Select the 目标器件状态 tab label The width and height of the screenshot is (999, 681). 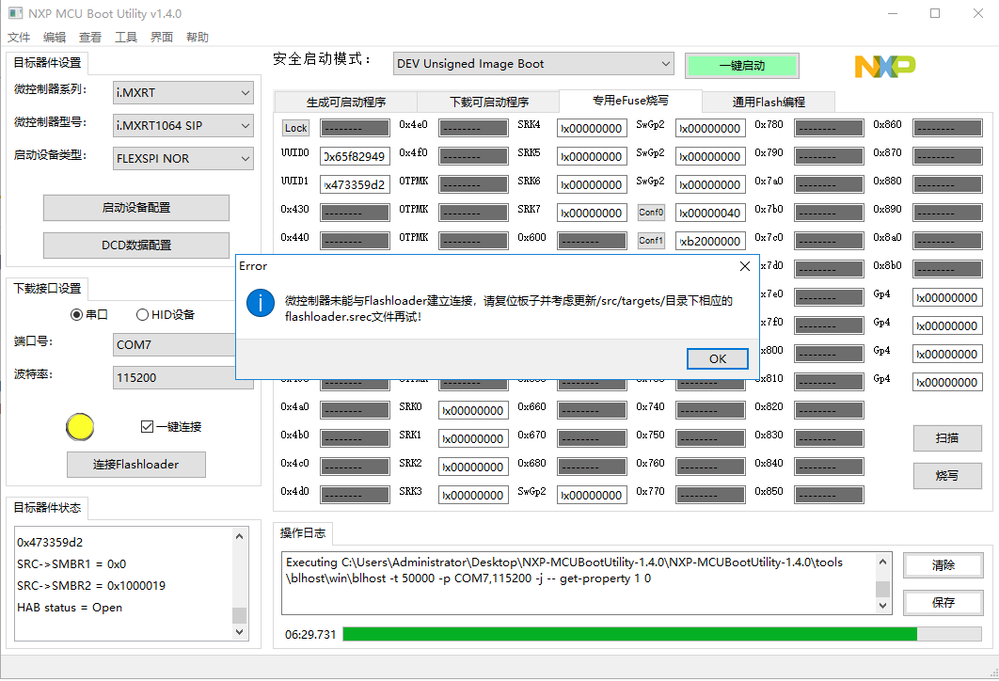point(48,508)
